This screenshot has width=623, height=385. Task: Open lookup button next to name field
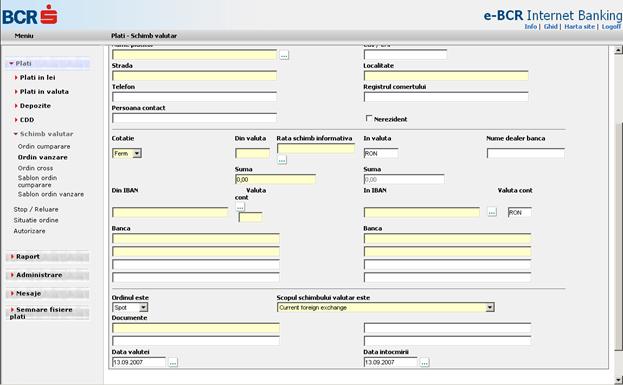point(284,55)
